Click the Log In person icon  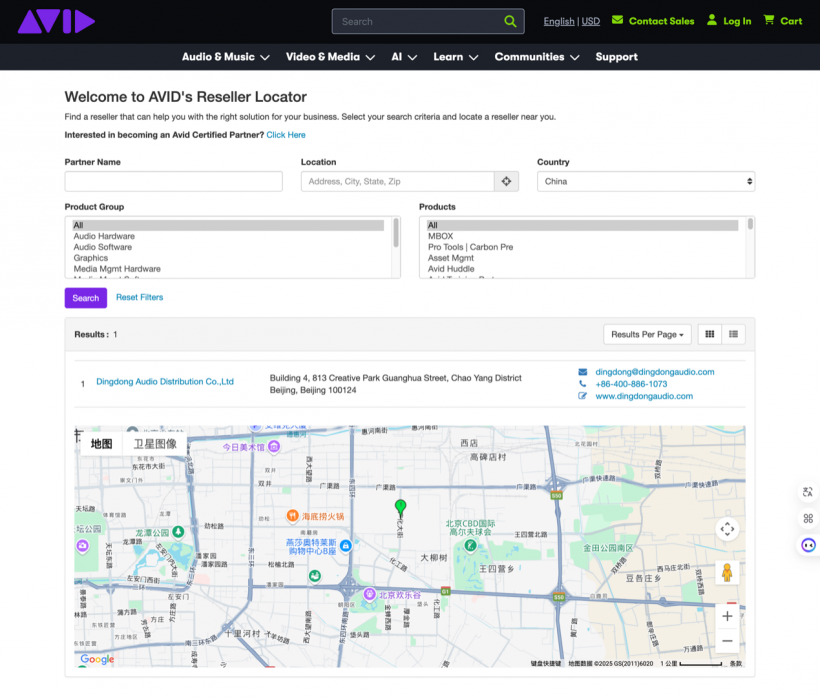point(712,20)
